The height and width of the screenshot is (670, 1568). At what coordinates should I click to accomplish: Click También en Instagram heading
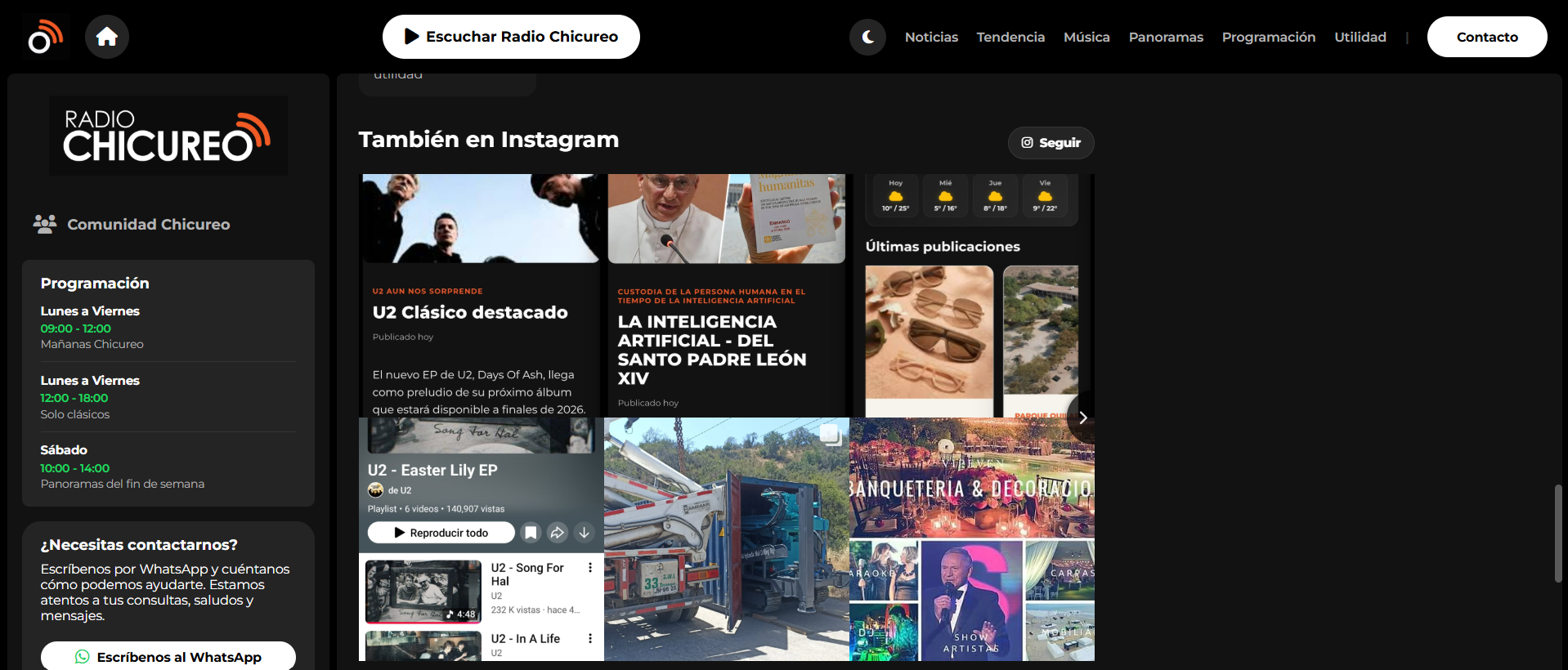click(x=489, y=140)
